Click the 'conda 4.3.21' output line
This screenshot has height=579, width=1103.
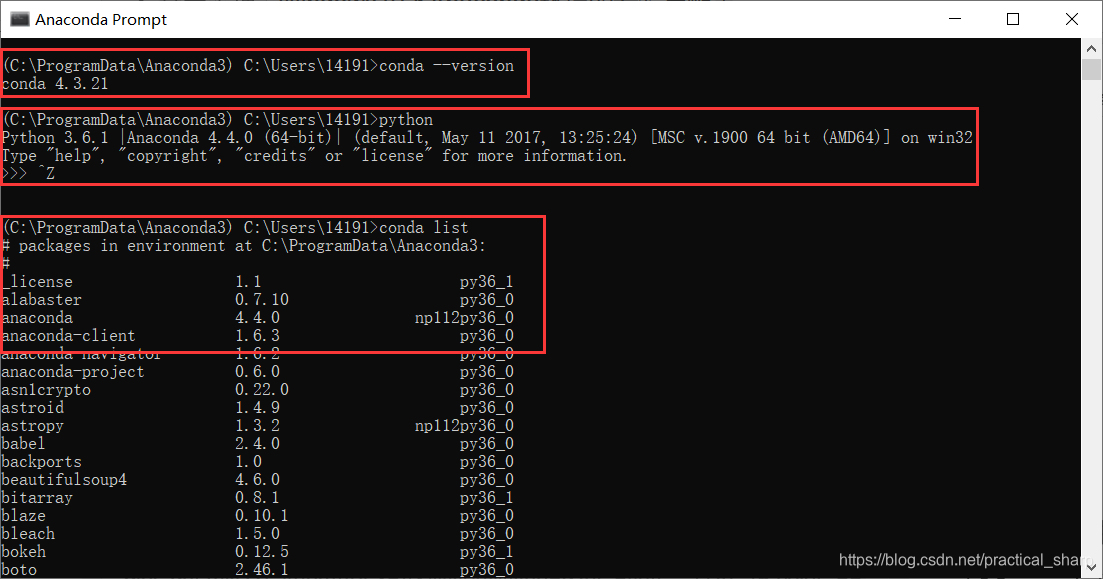pyautogui.click(x=55, y=84)
